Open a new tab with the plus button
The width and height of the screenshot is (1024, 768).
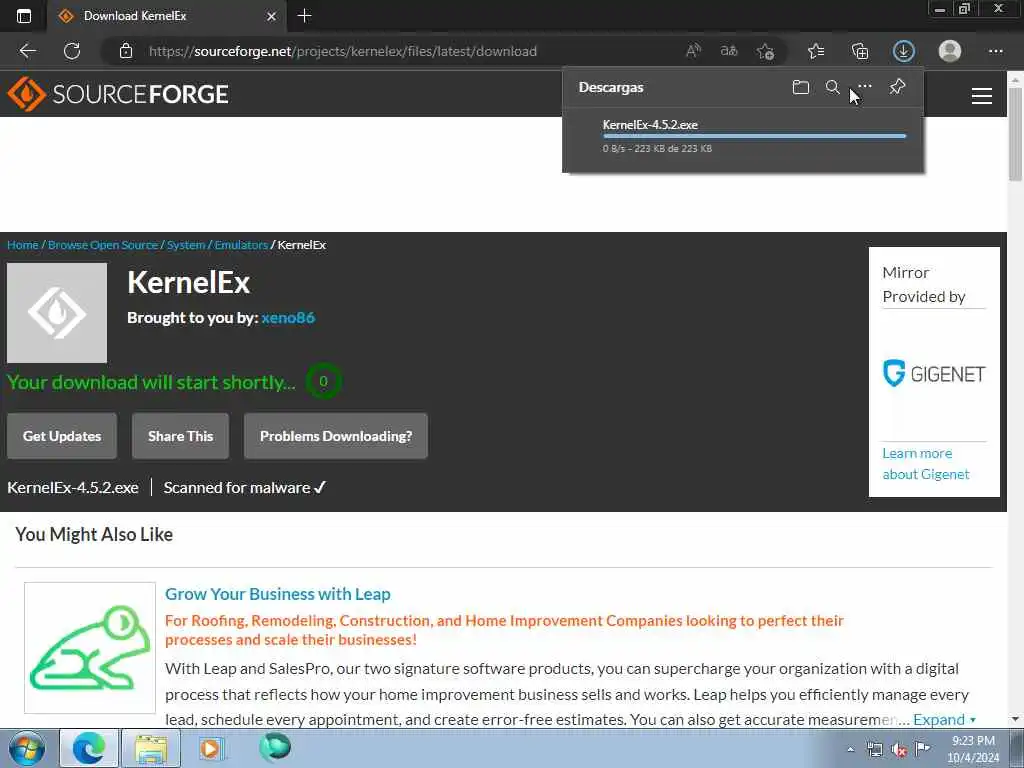304,16
